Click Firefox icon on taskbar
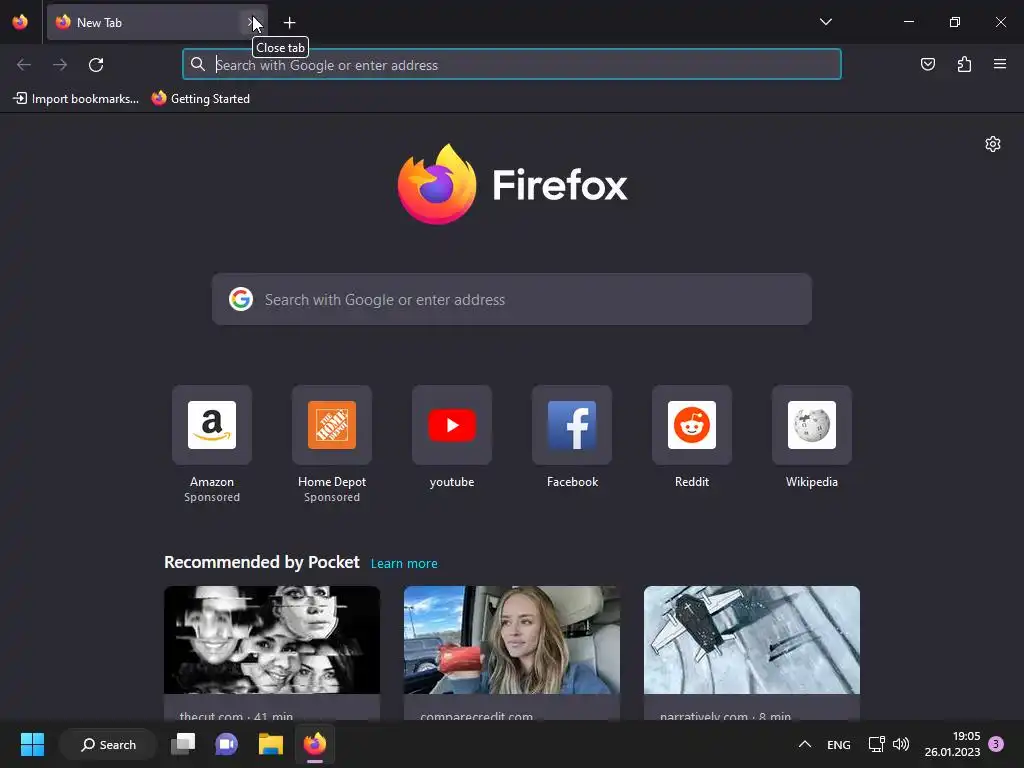Screen dimensions: 1024x768 [x=315, y=744]
